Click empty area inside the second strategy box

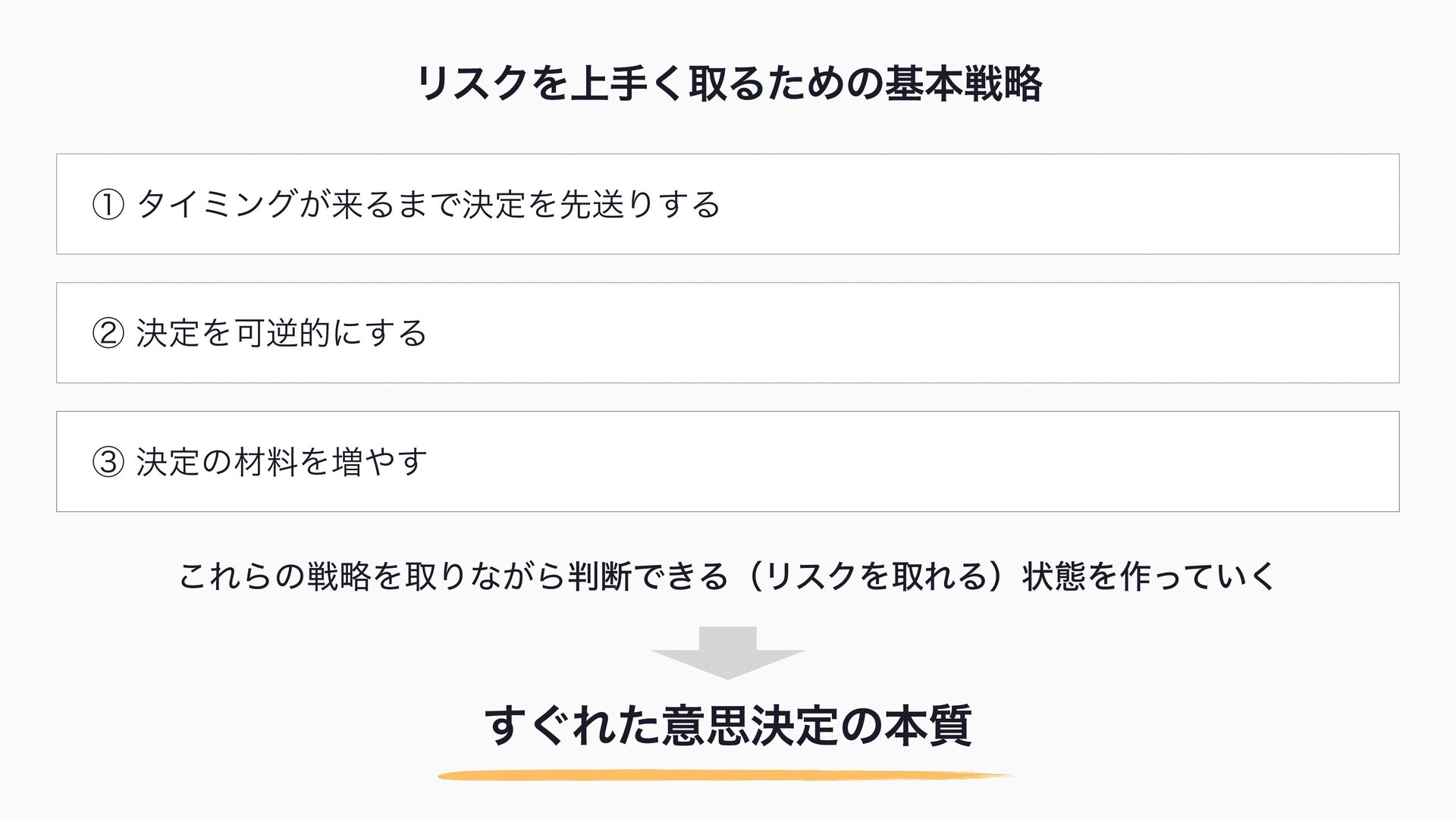pyautogui.click(x=910, y=334)
